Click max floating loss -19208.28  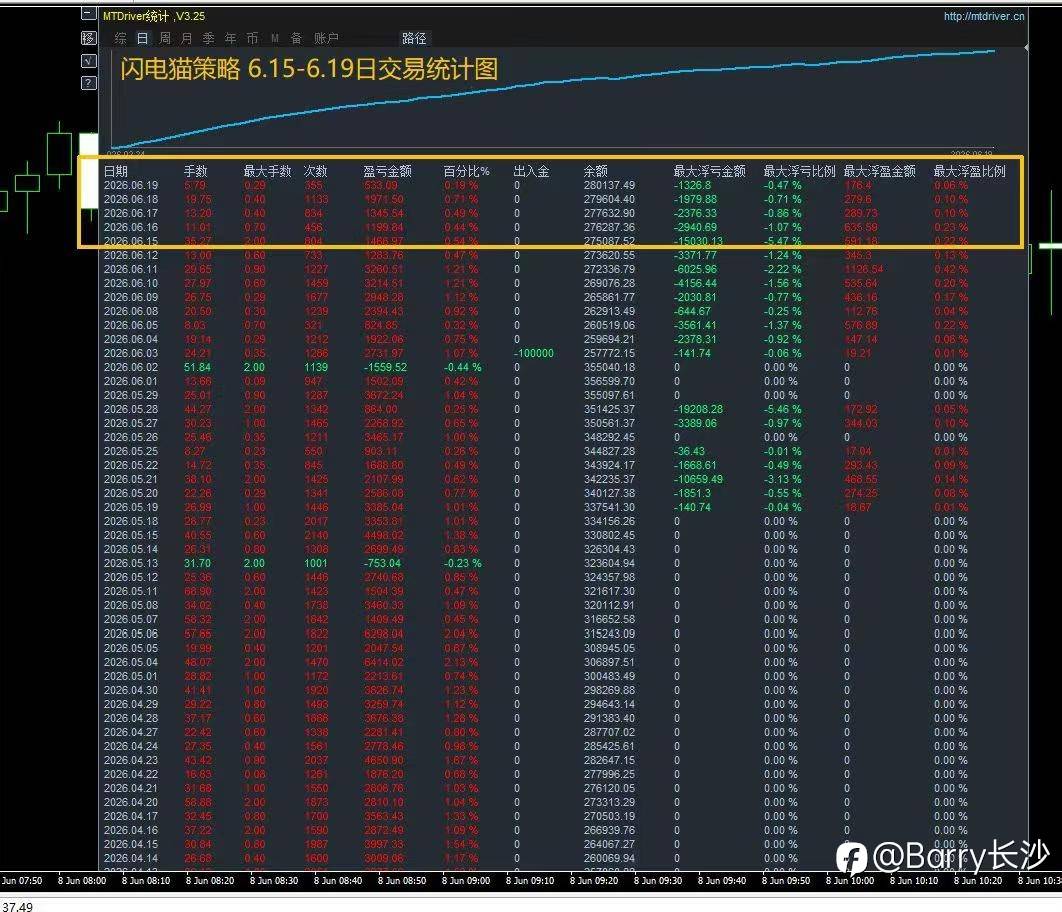pyautogui.click(x=698, y=410)
